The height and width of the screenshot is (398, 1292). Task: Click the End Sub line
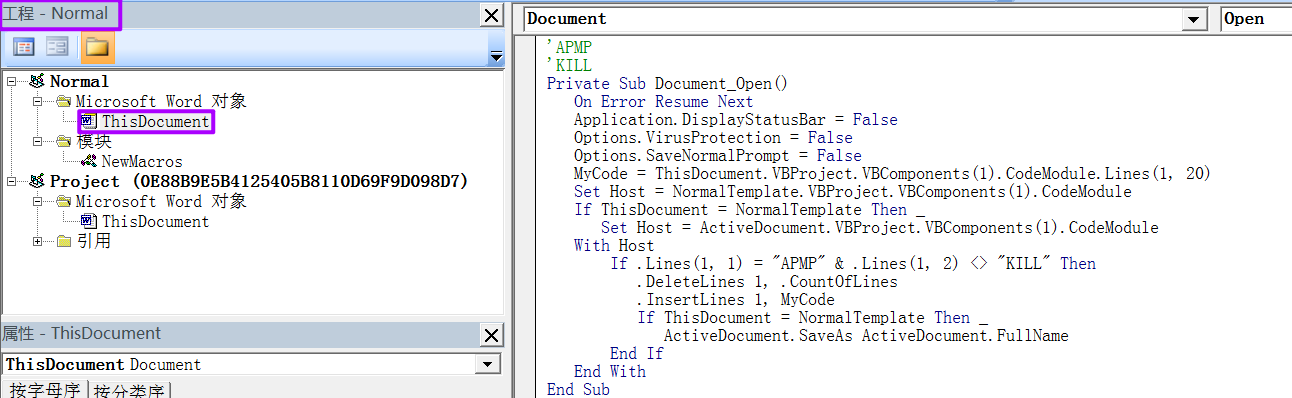tap(577, 390)
